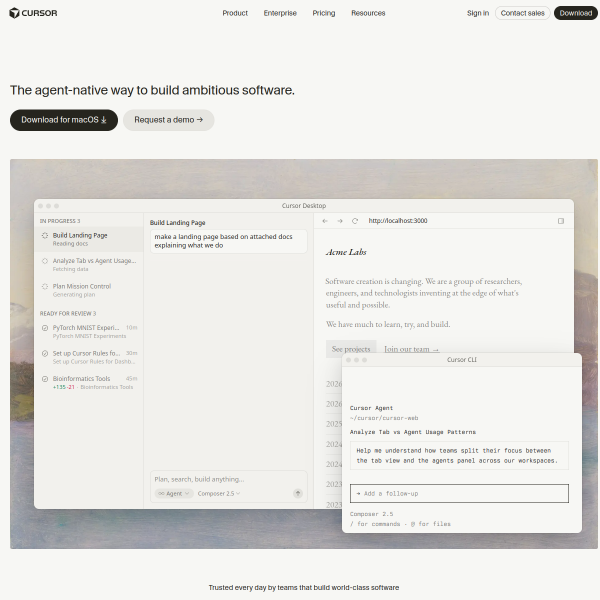Click the Contact sales button
The image size is (600, 600).
pos(523,13)
